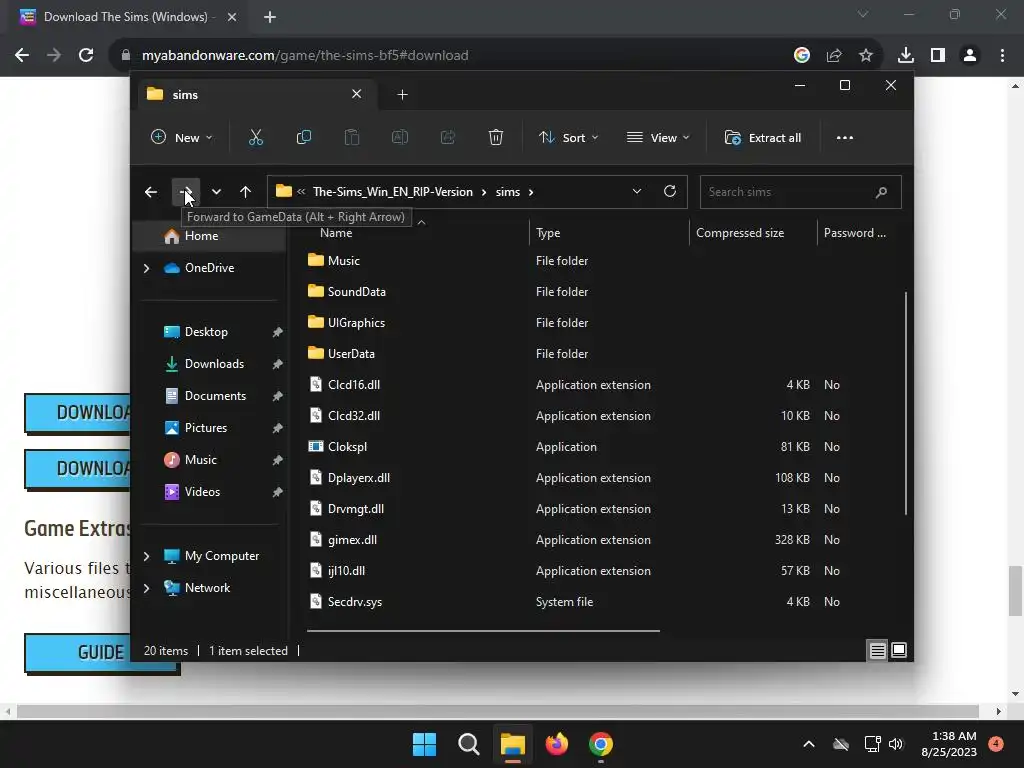This screenshot has height=768, width=1024.
Task: Click the Delete trash can icon
Action: click(x=496, y=138)
